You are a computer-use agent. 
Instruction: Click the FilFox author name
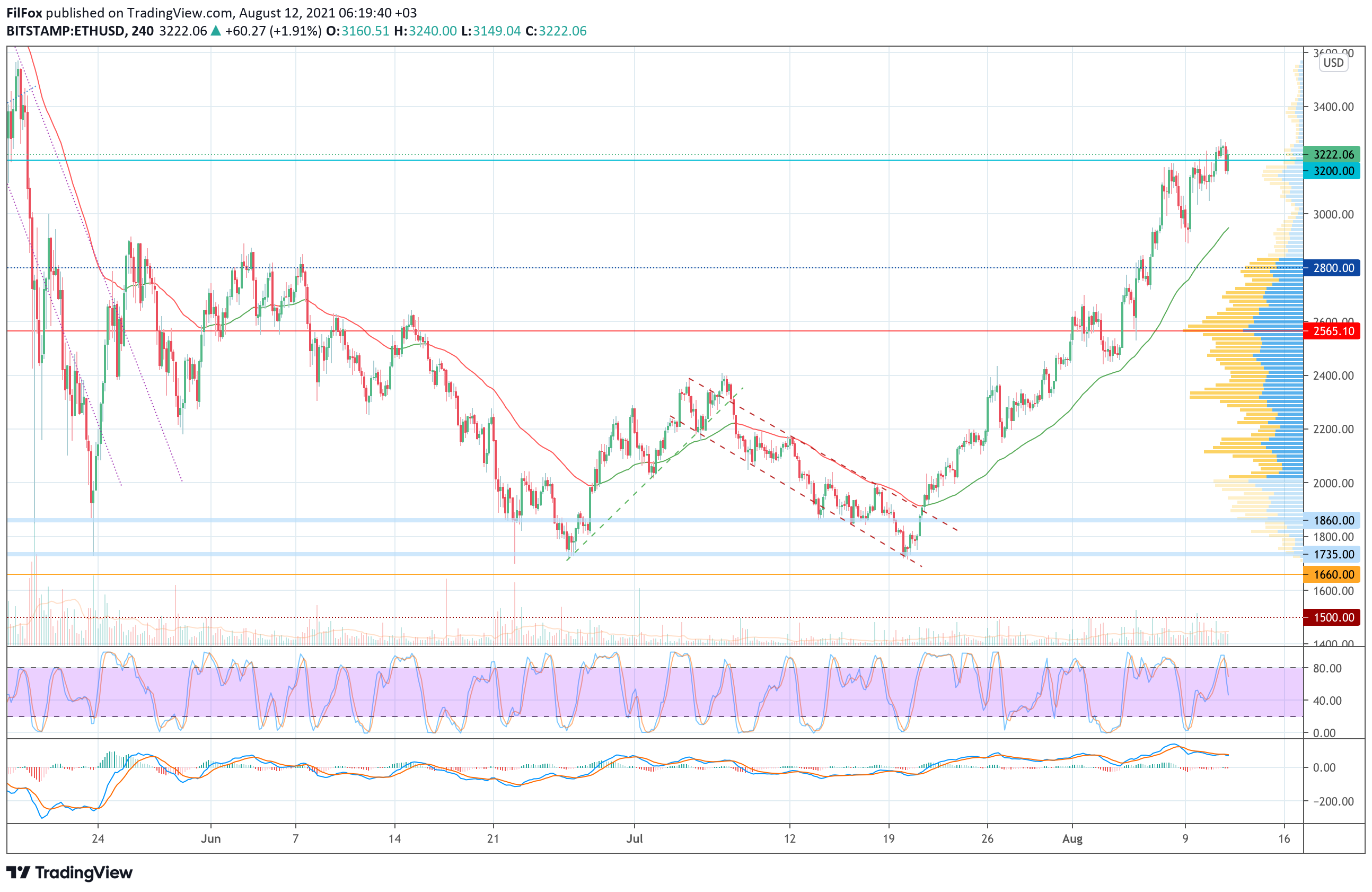(24, 13)
